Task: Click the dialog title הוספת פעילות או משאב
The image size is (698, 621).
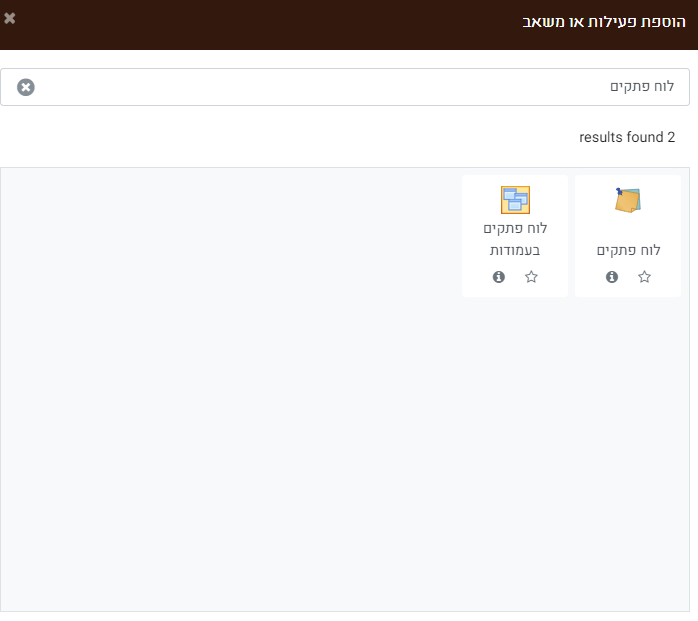Action: (x=604, y=22)
